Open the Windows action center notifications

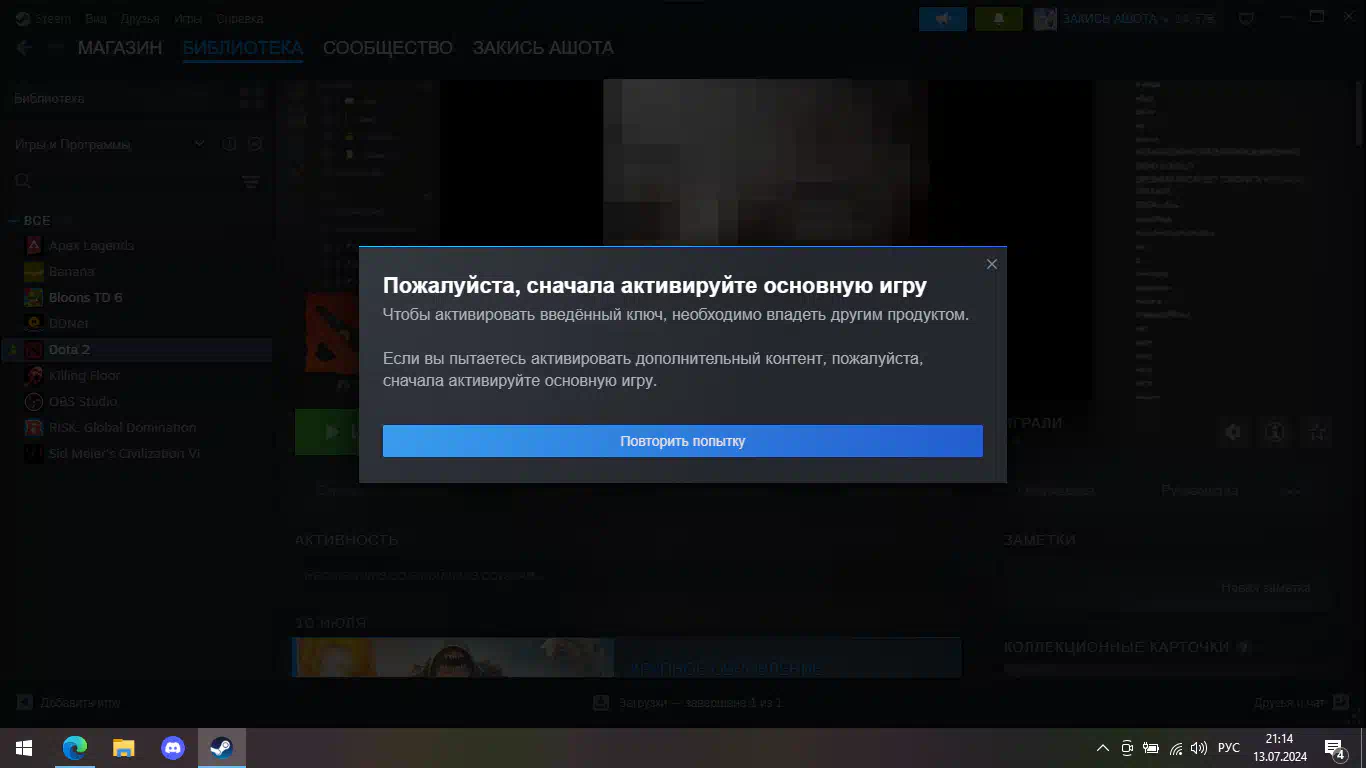tap(1334, 748)
